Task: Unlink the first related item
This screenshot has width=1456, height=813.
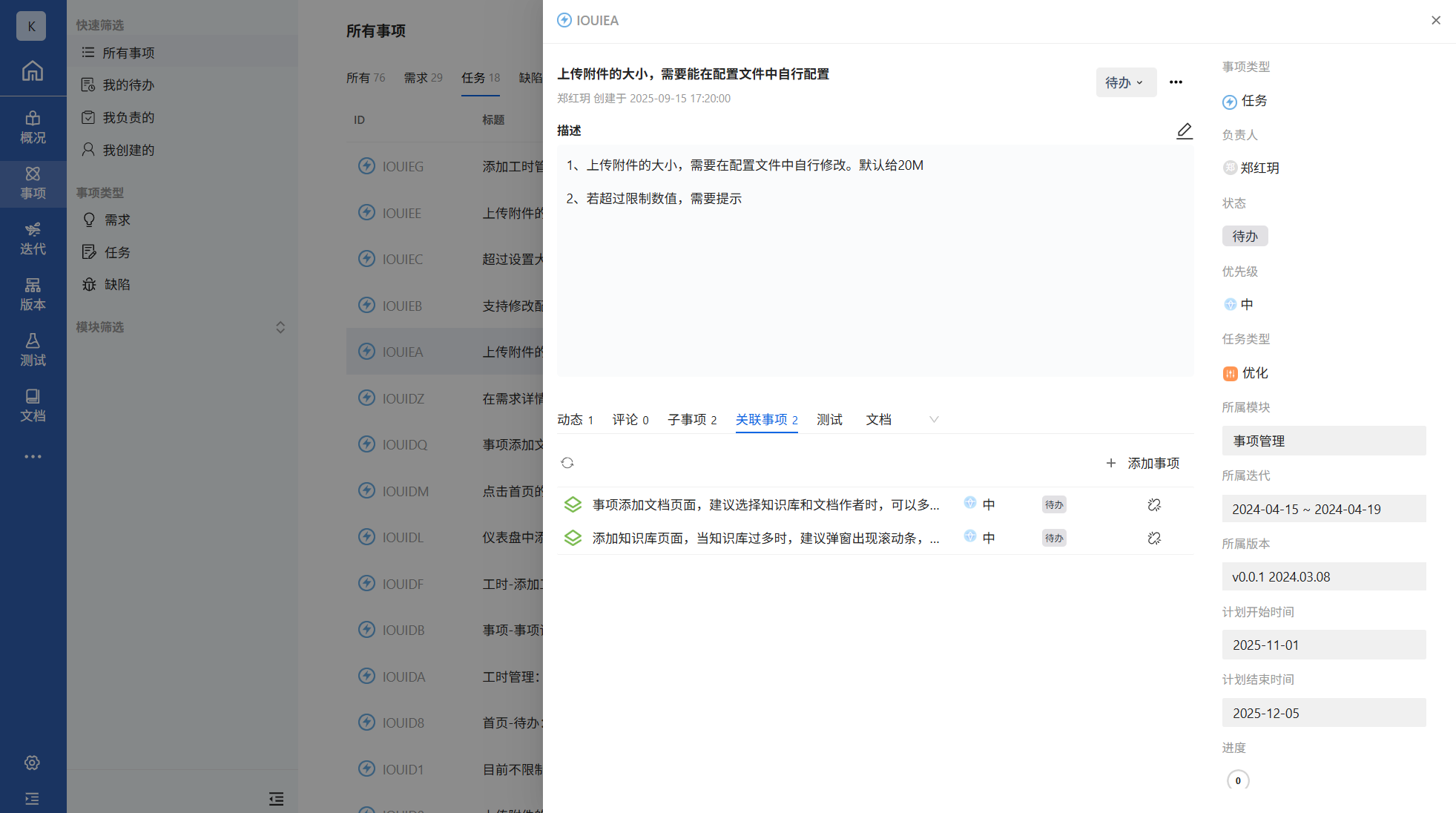Action: click(x=1153, y=505)
